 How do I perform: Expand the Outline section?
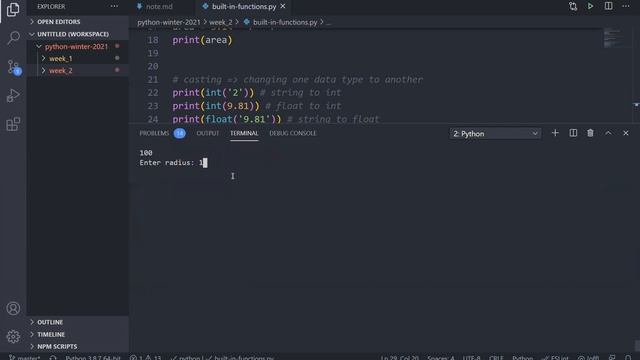click(78, 322)
